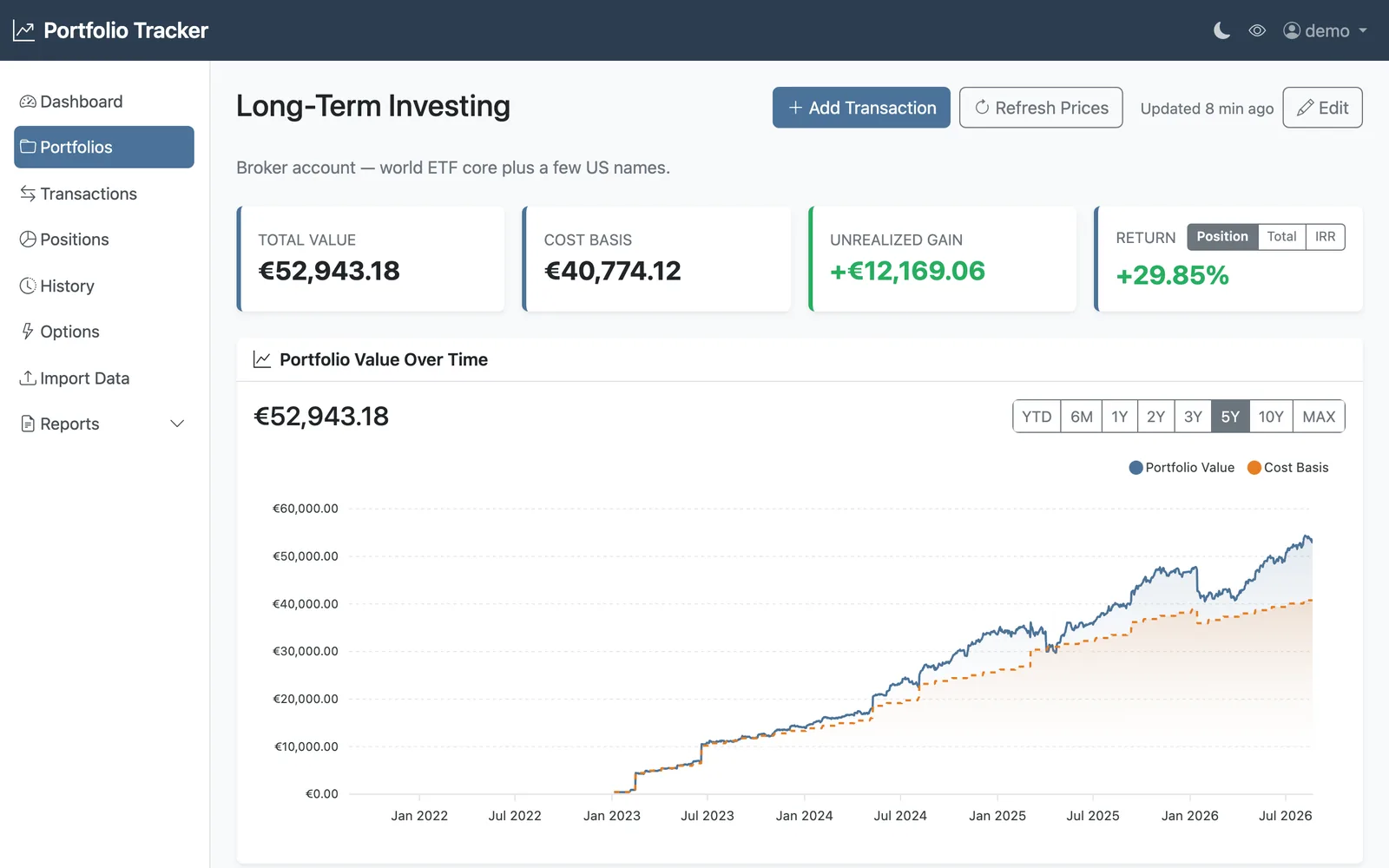This screenshot has height=868, width=1389.
Task: Click the Add Transaction button
Action: pyautogui.click(x=861, y=108)
